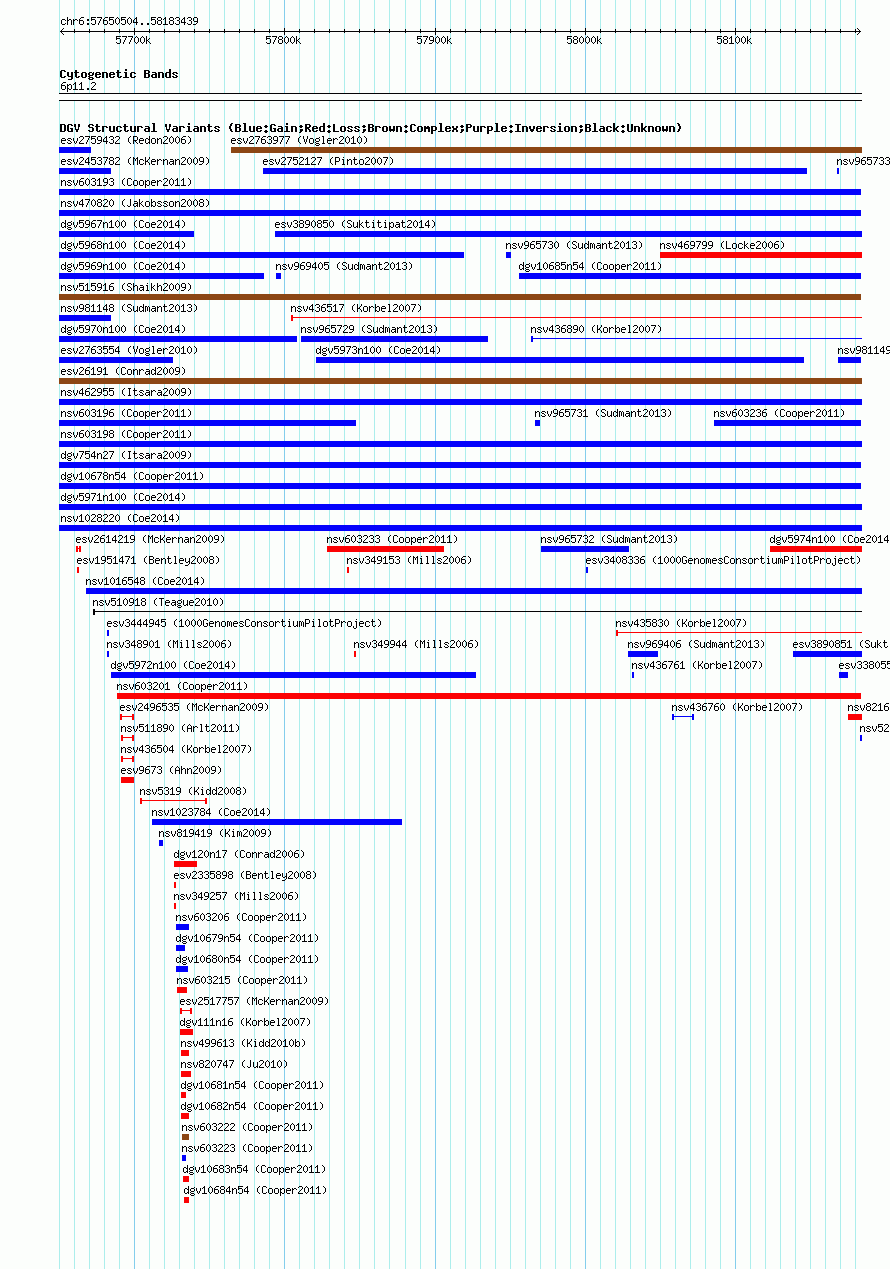Screen dimensions: 890x1269
Task: Click the dgv10678n54 (Cooper2011) label
Action: point(131,476)
